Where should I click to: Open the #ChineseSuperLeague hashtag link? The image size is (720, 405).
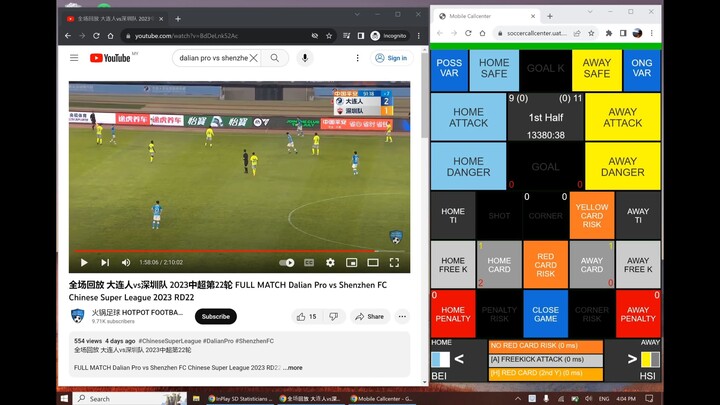coord(170,341)
